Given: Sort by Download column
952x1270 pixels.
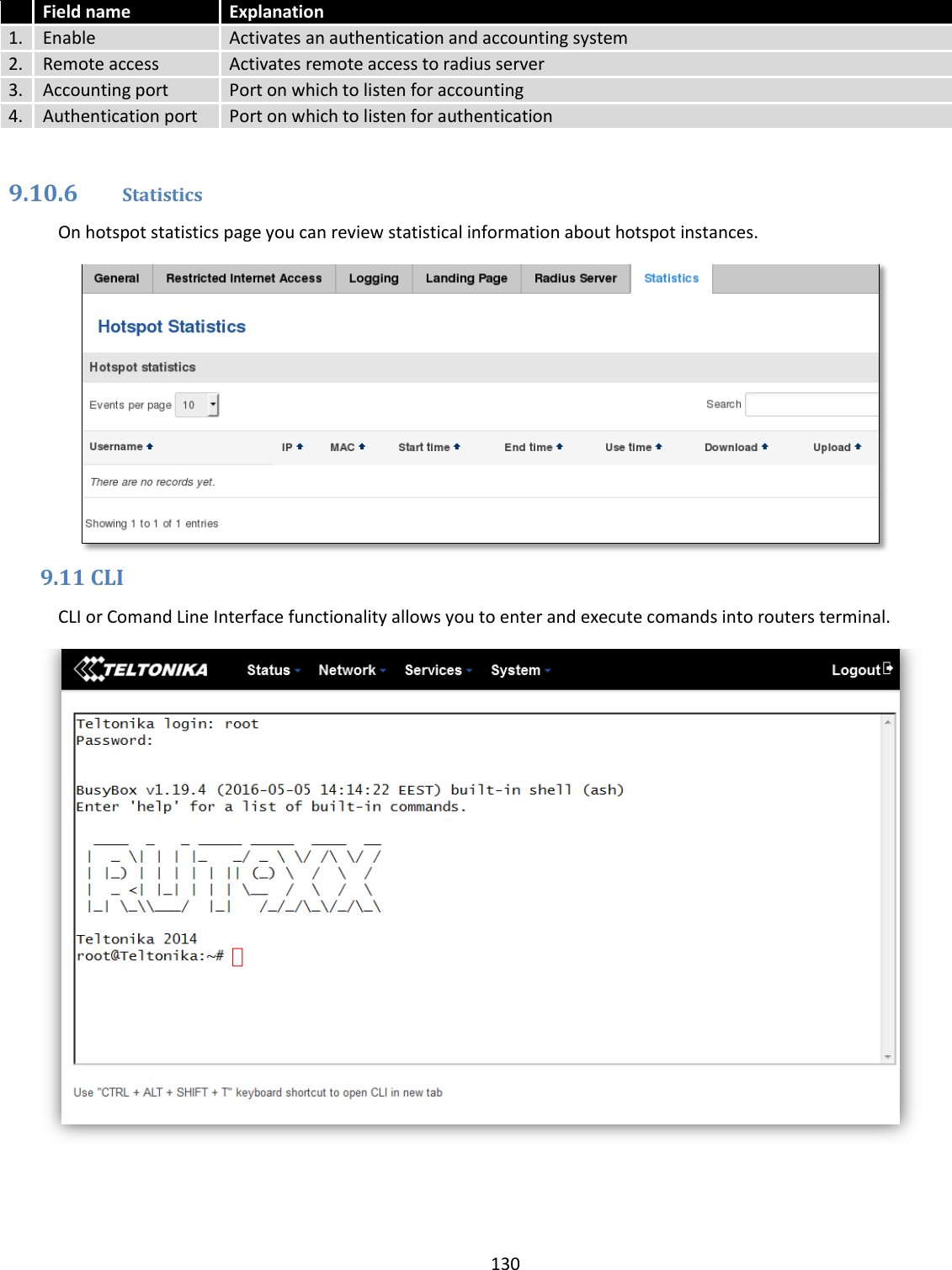Looking at the screenshot, I should point(735,447).
